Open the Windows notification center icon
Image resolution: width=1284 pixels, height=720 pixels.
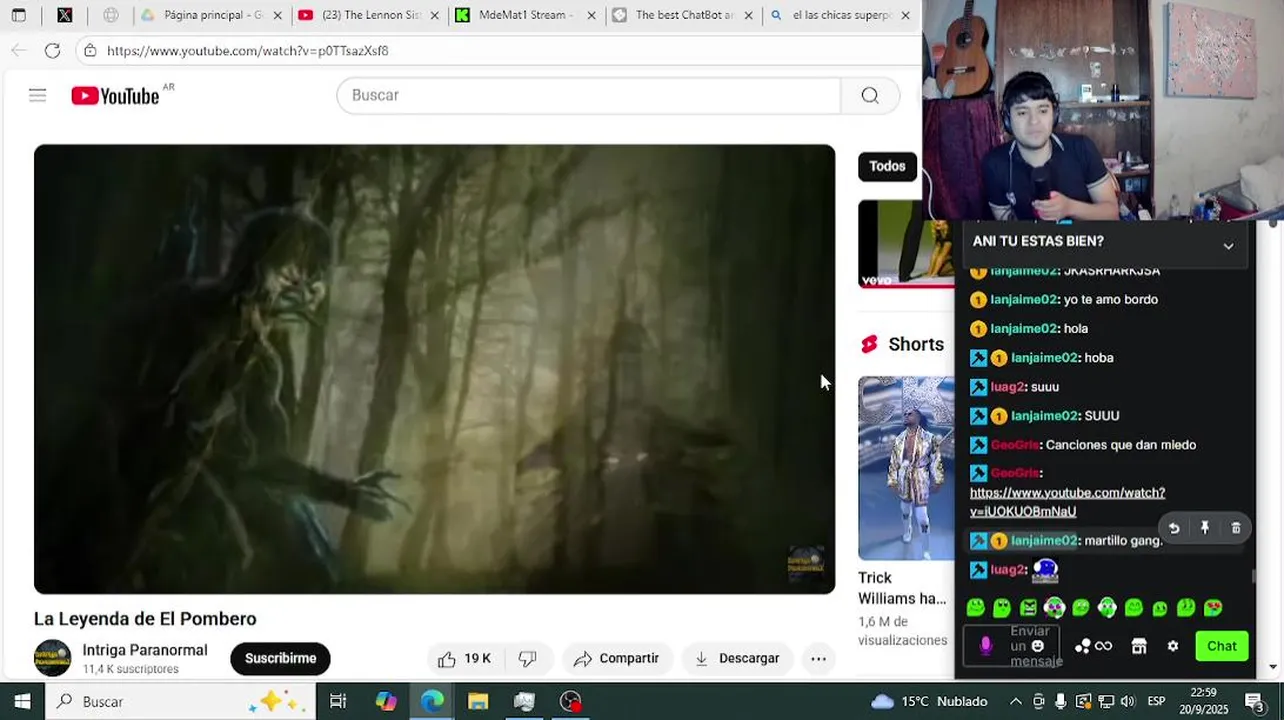point(1254,701)
